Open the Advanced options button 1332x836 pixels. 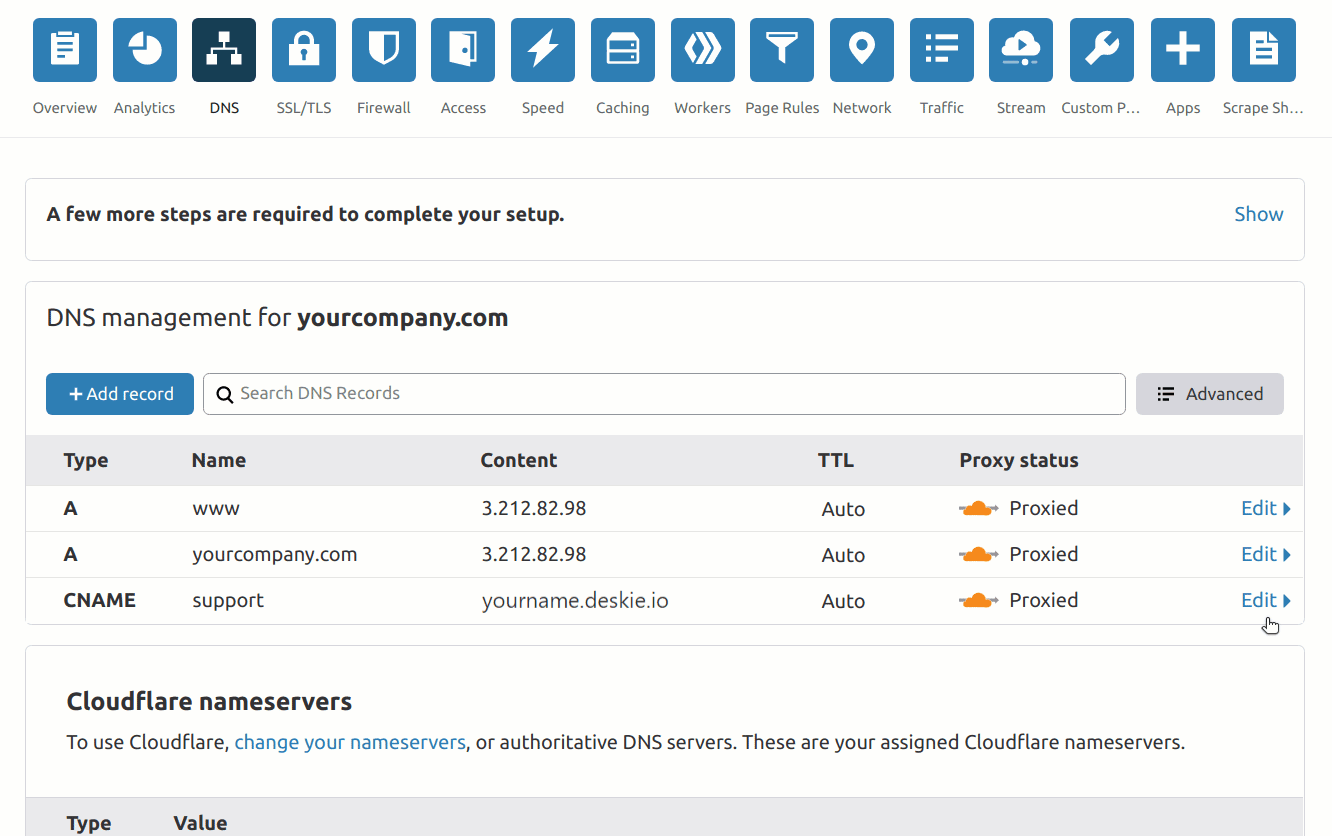click(x=1210, y=394)
